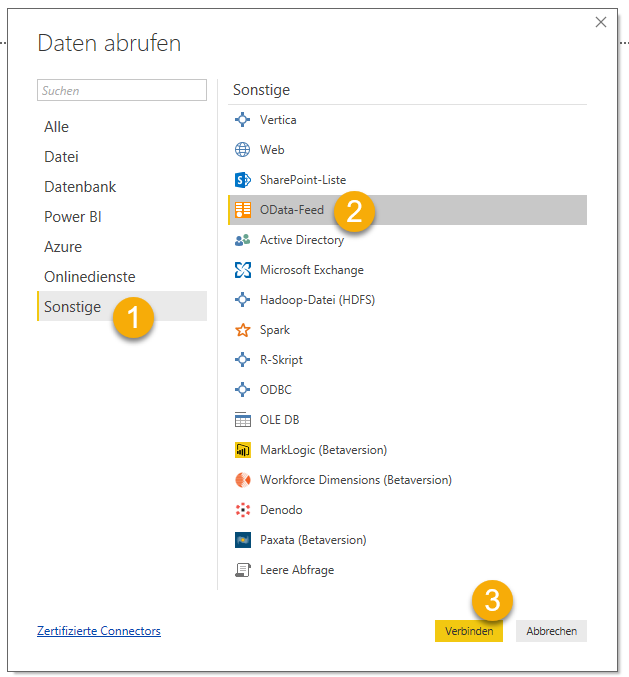Viewport: 629px width, 677px height.
Task: Click the orange OData-Feed icon
Action: click(x=242, y=210)
